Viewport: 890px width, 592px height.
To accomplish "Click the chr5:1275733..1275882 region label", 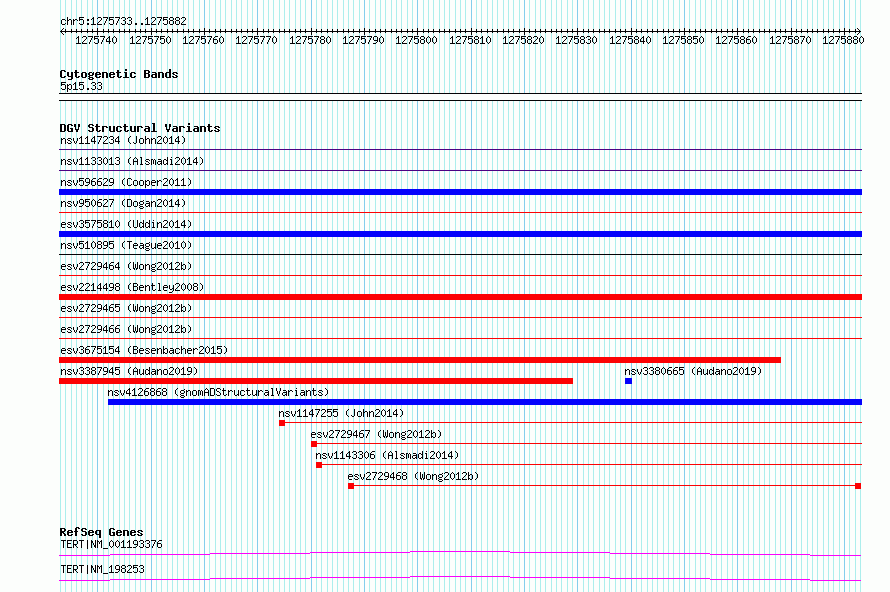I will 123,22.
